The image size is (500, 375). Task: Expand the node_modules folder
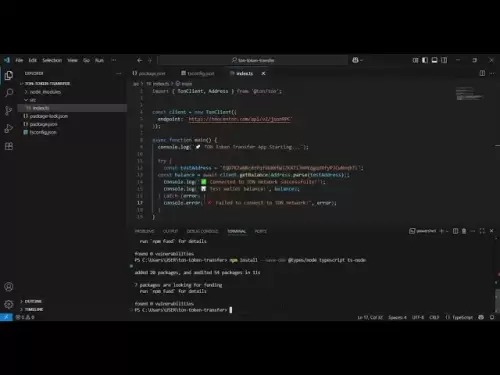[x=45, y=92]
